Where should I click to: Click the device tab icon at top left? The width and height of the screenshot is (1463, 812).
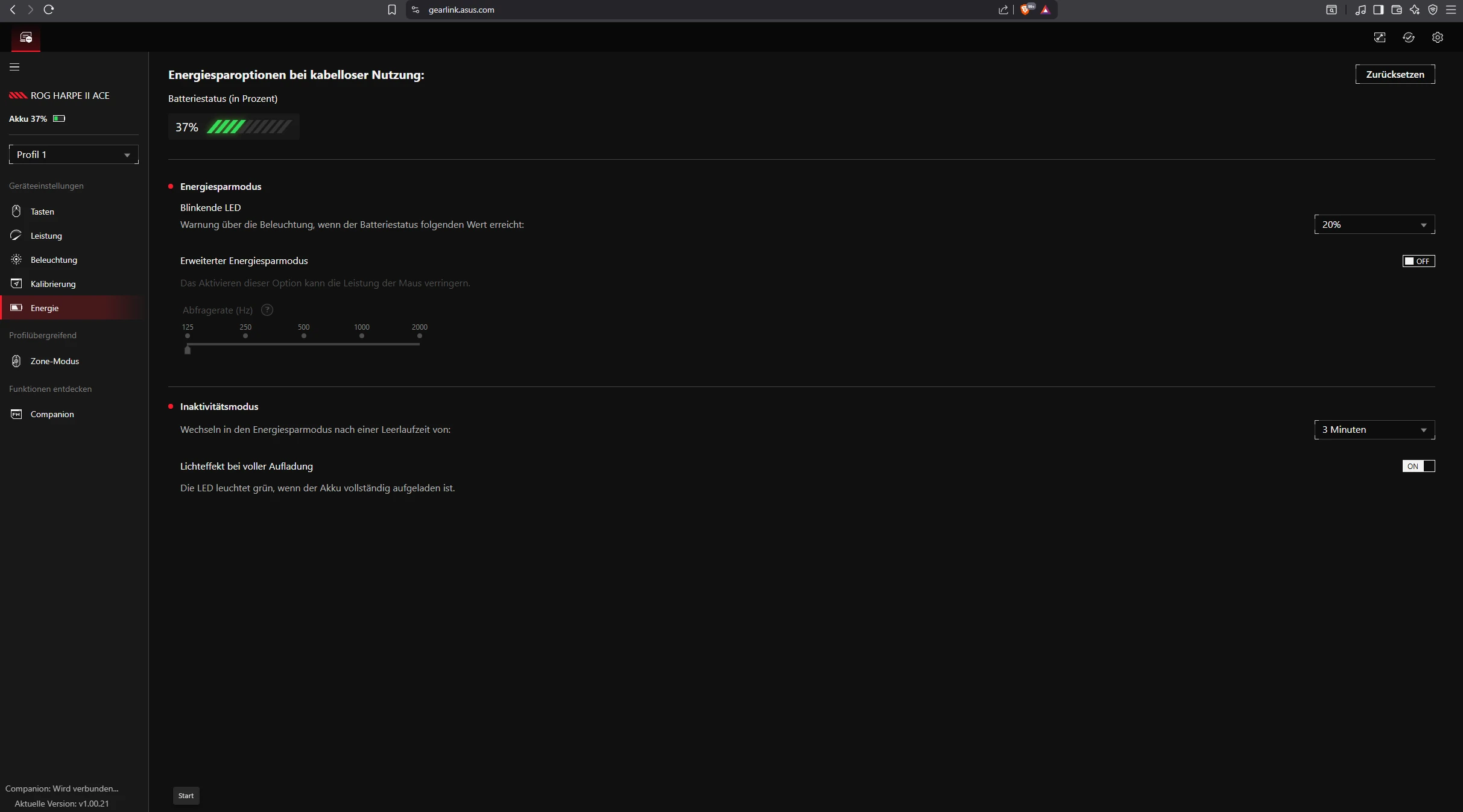tap(26, 37)
